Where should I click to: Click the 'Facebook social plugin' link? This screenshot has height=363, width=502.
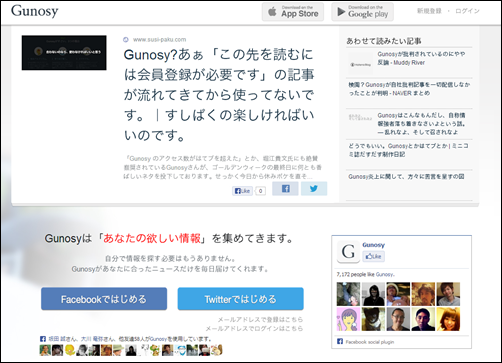point(370,342)
